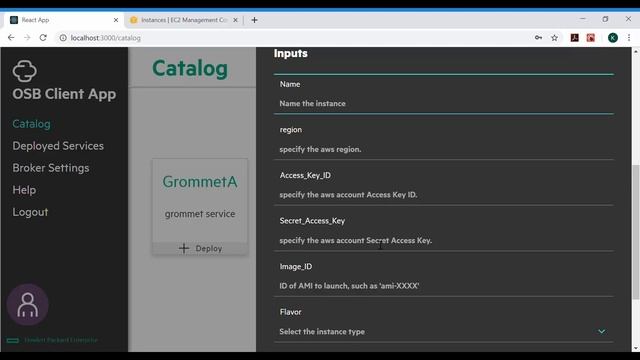
Task: Click the plus icon on Deploy button
Action: tap(184, 248)
